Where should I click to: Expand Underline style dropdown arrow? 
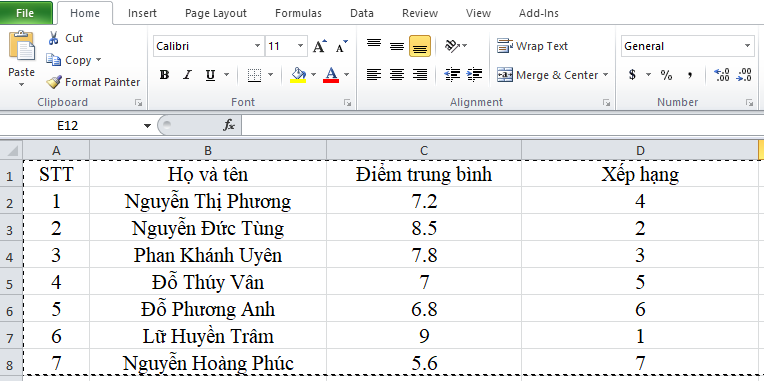pos(226,75)
